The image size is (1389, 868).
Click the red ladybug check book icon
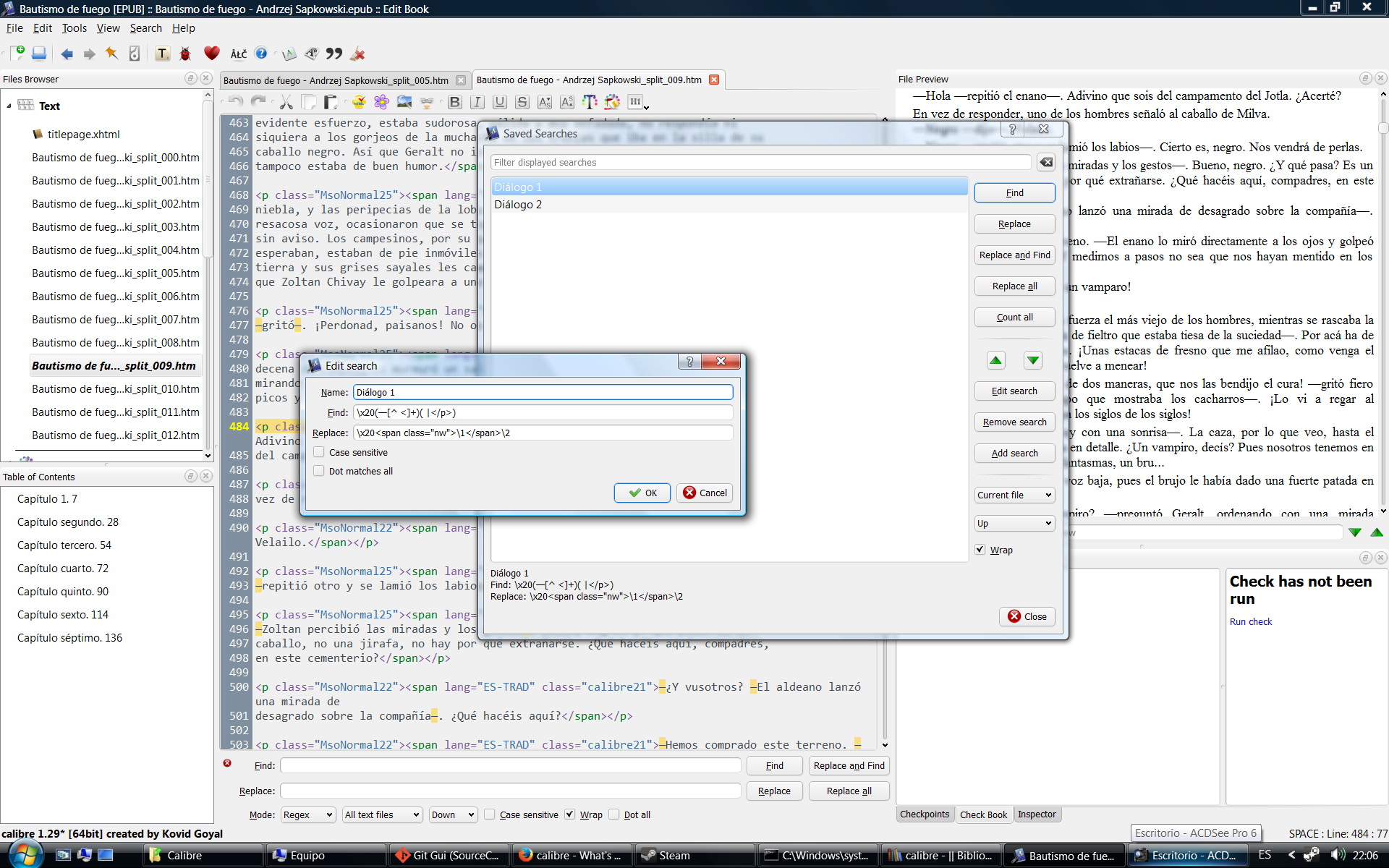185,54
